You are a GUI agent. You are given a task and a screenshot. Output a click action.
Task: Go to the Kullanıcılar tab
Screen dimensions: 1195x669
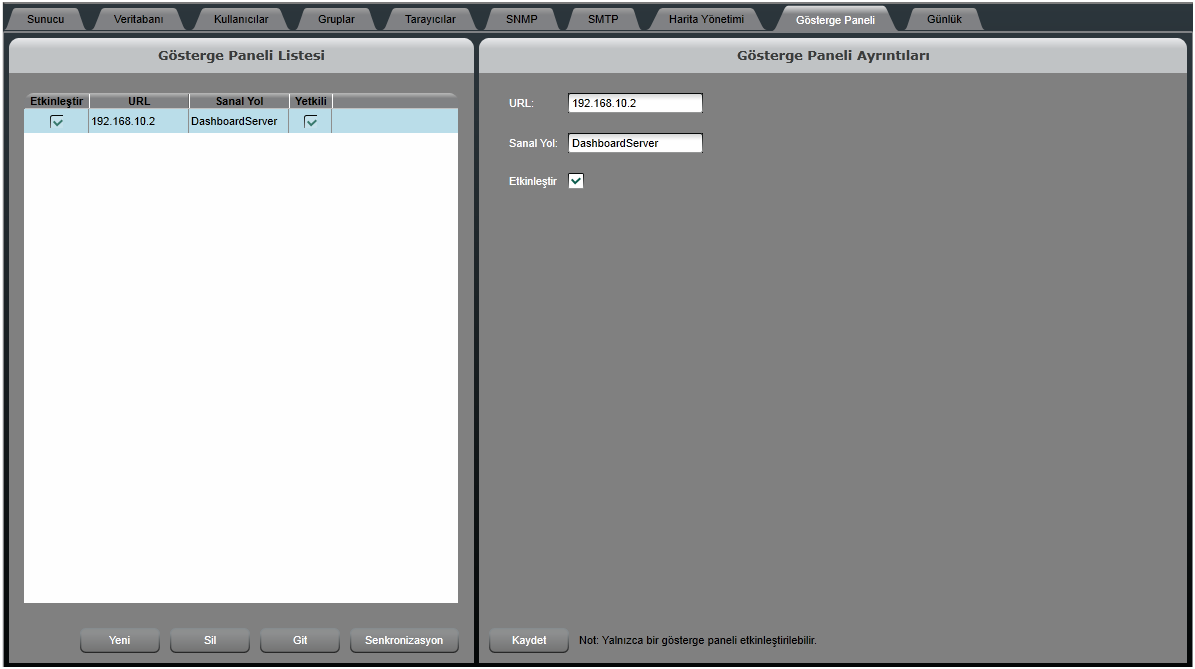[241, 19]
